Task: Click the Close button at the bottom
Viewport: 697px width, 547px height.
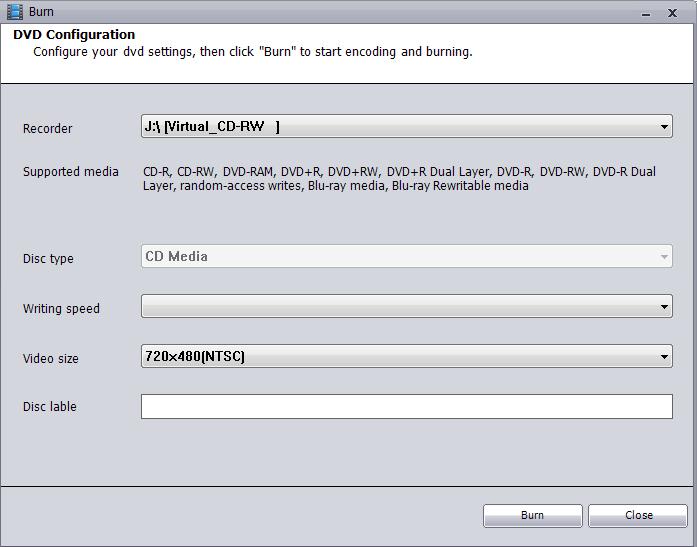Action: pyautogui.click(x=638, y=515)
